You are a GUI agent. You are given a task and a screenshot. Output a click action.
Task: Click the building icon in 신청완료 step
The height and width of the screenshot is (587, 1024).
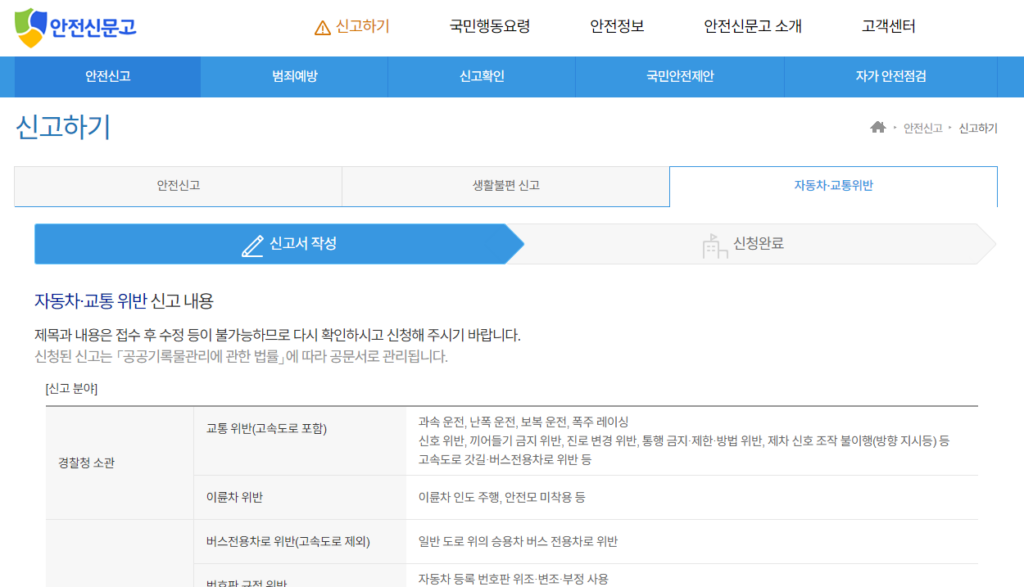714,246
